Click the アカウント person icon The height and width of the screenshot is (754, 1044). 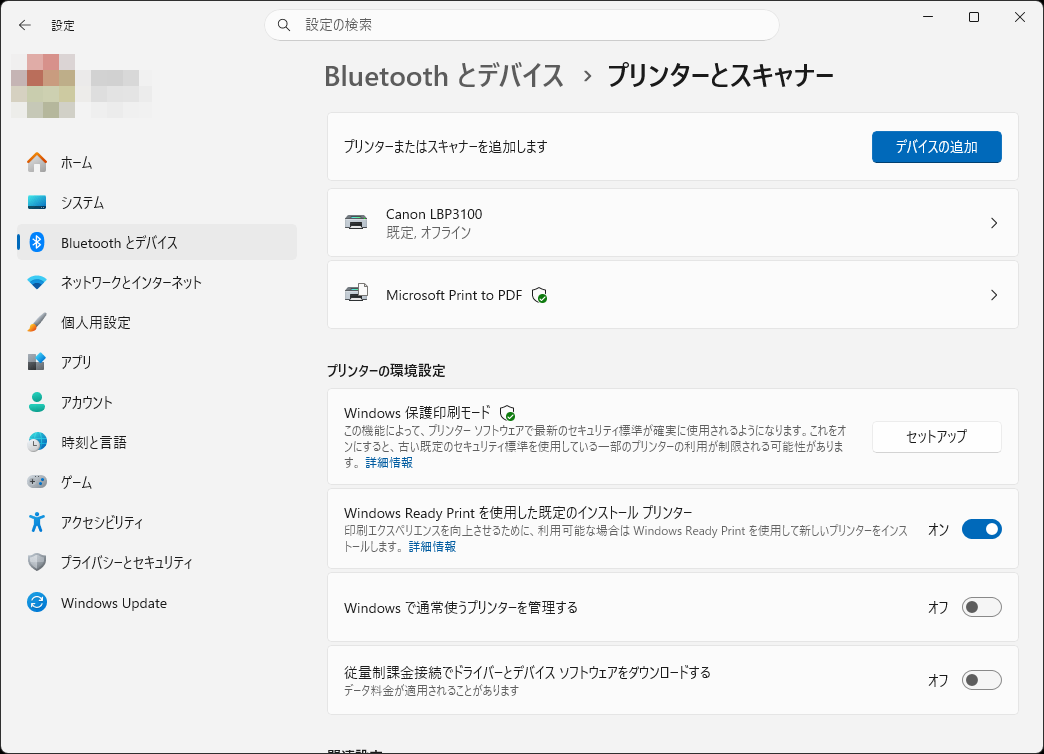tap(37, 402)
